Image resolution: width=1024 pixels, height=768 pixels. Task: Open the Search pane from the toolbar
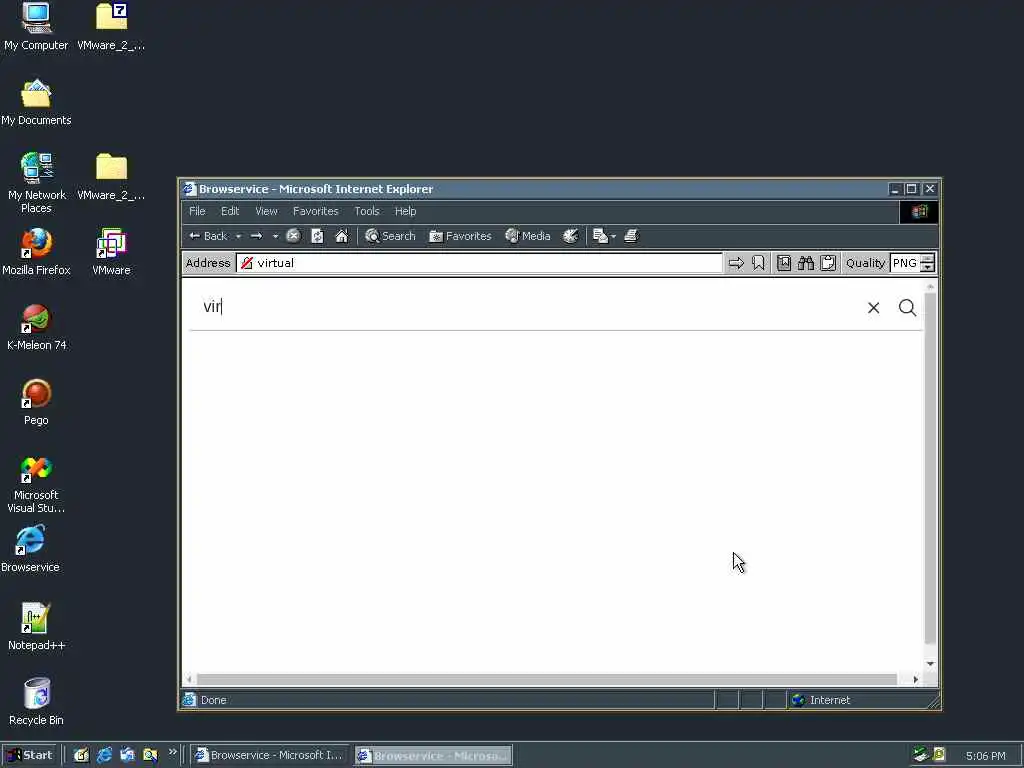(x=390, y=236)
